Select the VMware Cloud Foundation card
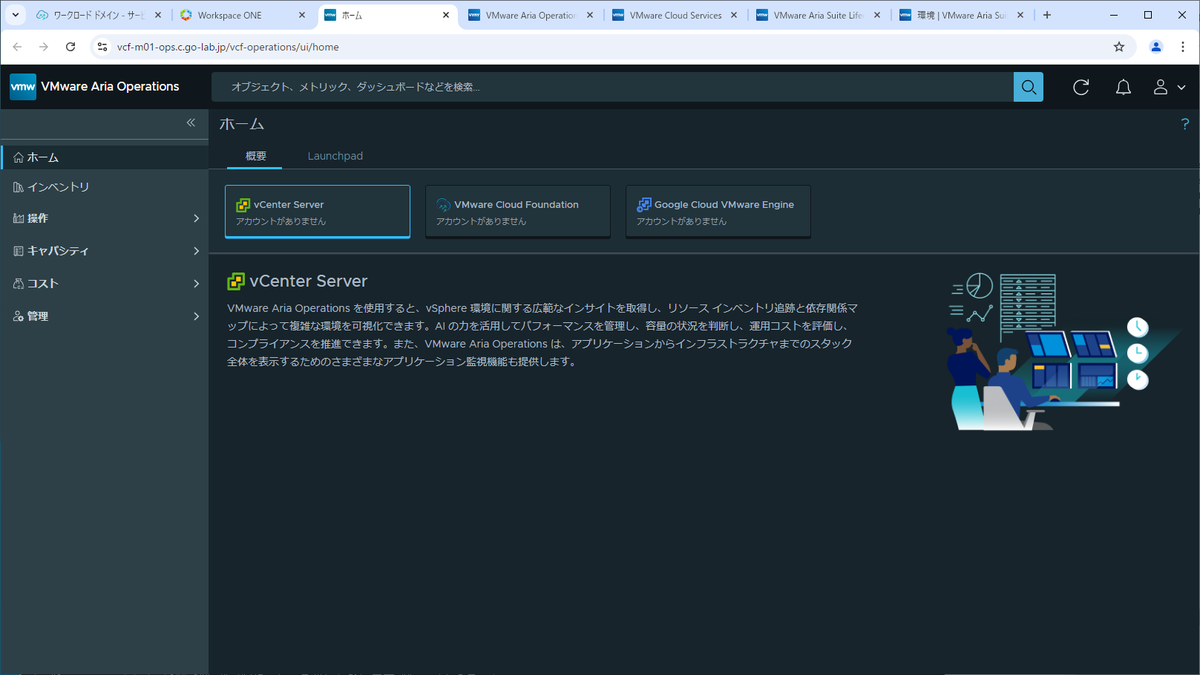 (x=518, y=211)
